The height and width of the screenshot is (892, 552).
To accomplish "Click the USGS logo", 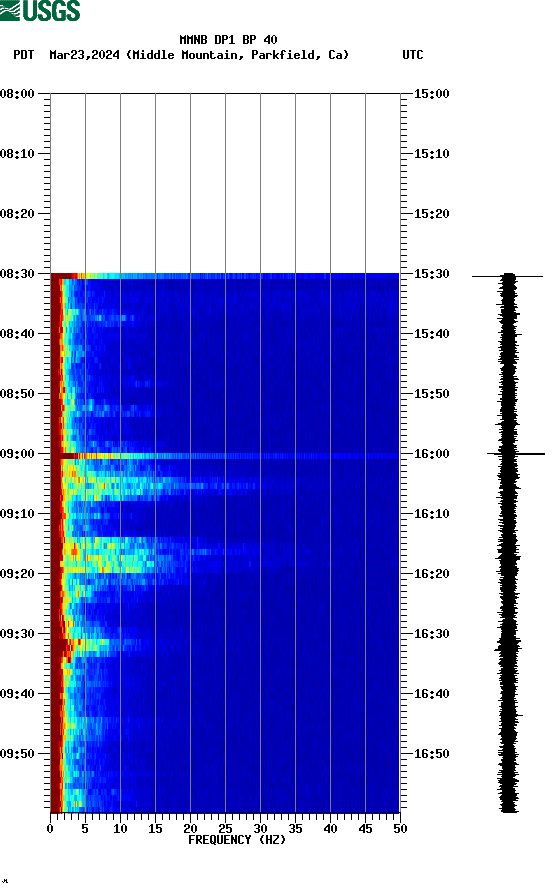I will point(40,11).
